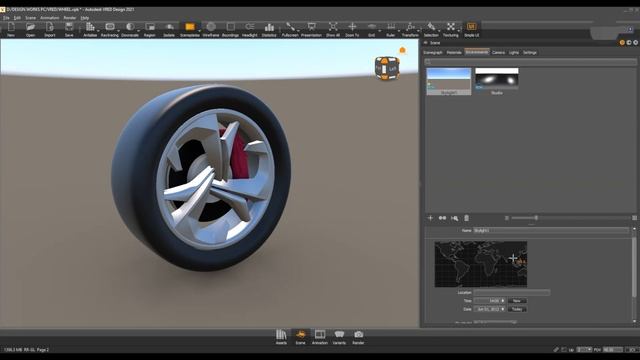Click the Import toolbar icon
640x360 pixels.
point(50,27)
